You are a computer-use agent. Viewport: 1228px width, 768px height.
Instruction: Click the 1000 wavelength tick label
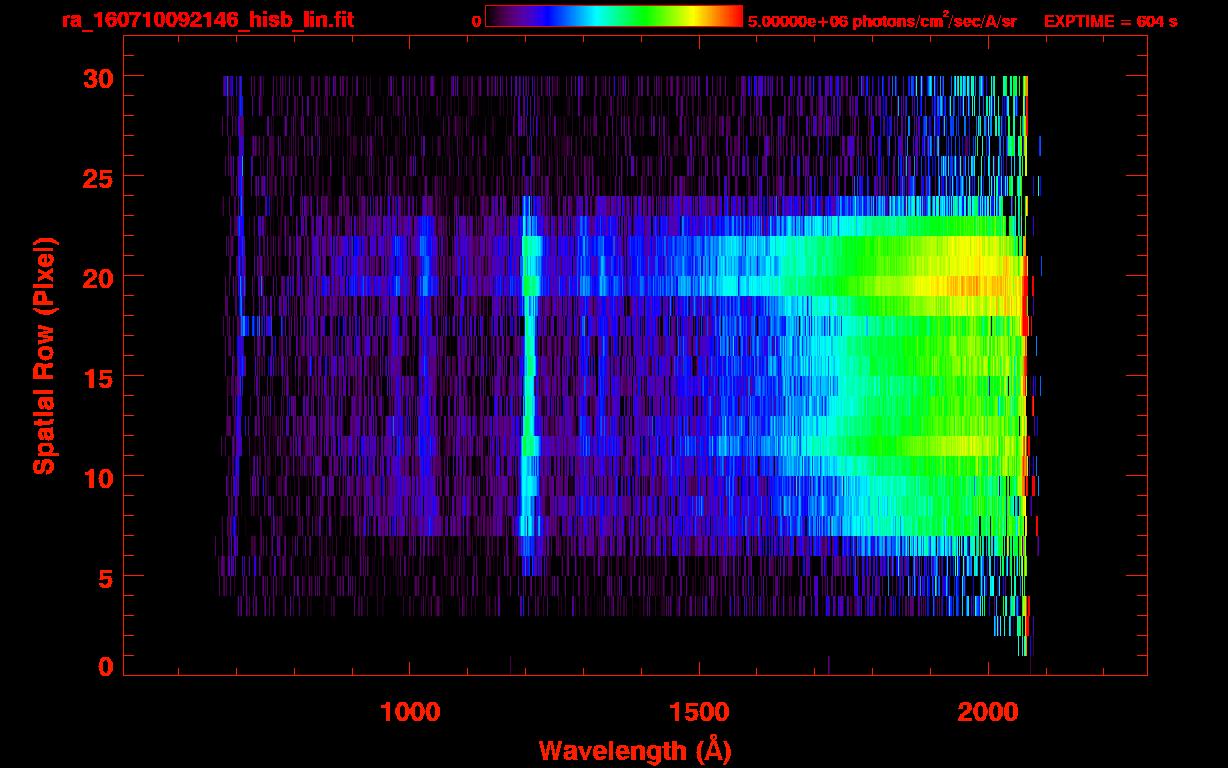tap(410, 712)
